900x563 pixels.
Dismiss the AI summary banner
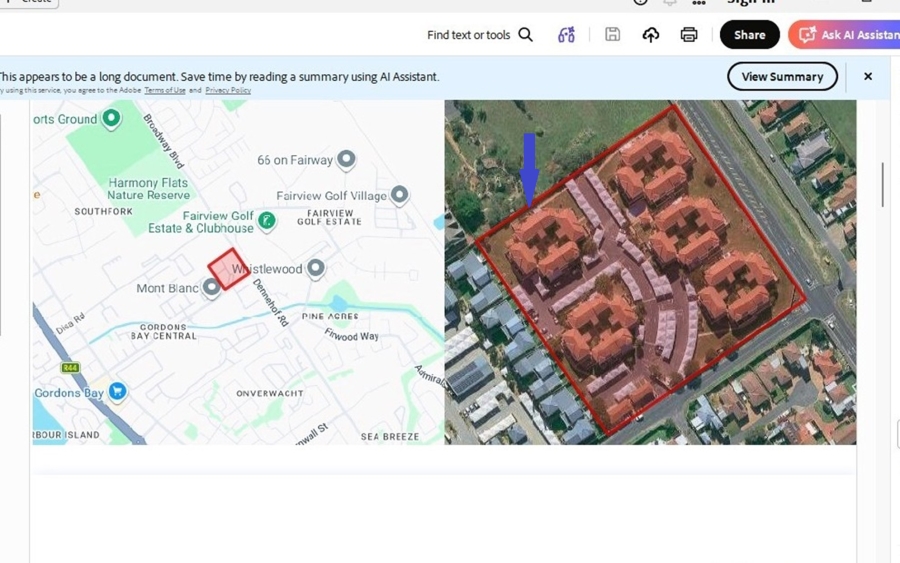pos(868,77)
